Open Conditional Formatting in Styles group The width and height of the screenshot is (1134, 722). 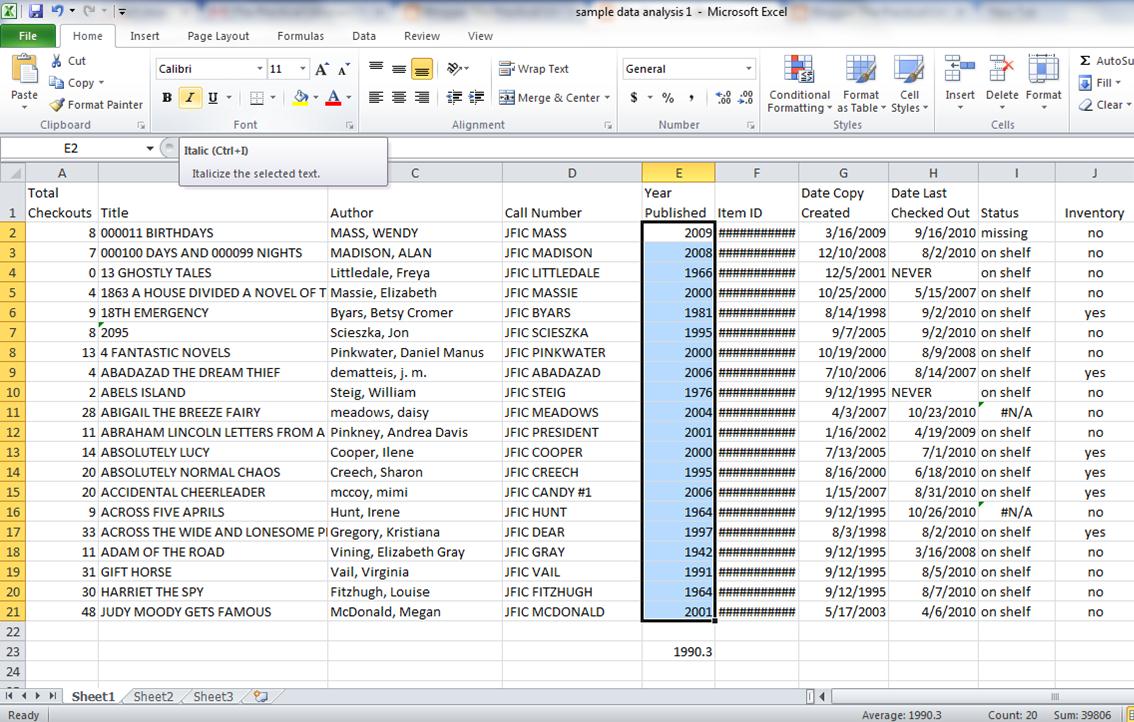point(799,85)
